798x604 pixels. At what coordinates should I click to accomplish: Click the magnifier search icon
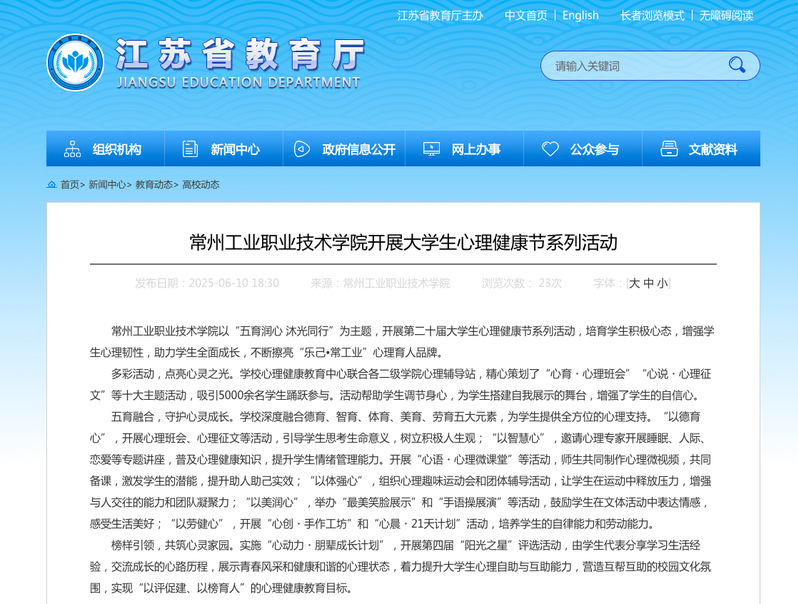(737, 66)
